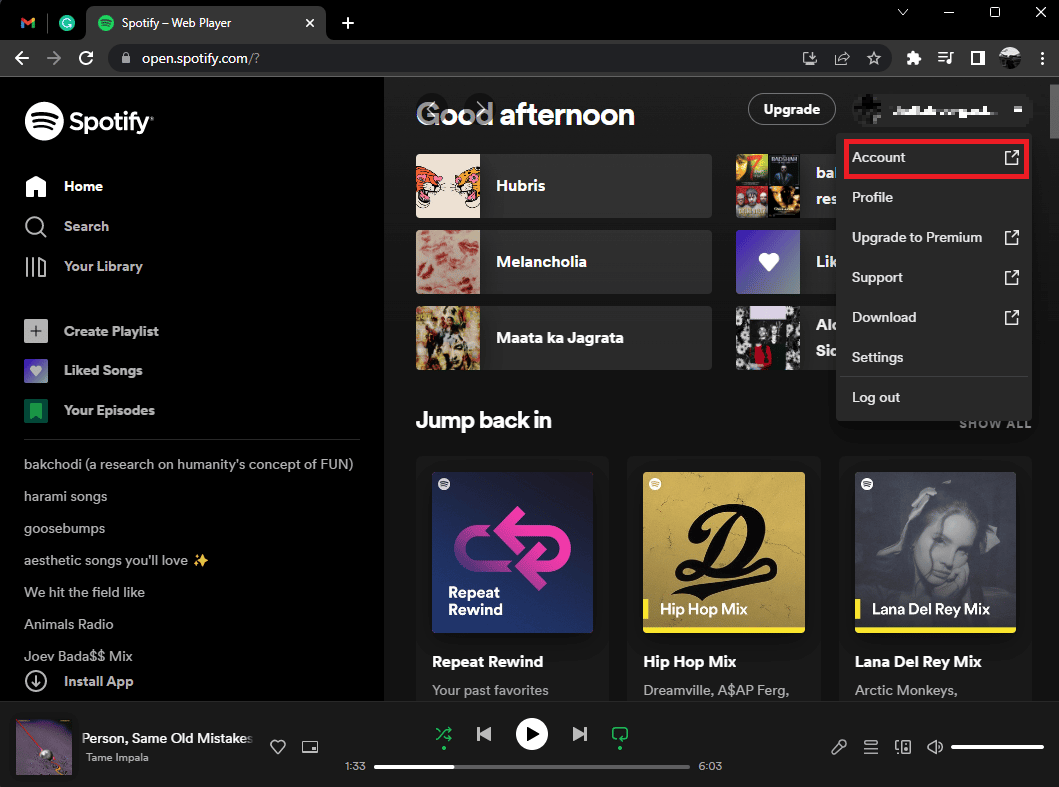Mute the volume speaker icon
Image resolution: width=1059 pixels, height=787 pixels.
(x=935, y=746)
